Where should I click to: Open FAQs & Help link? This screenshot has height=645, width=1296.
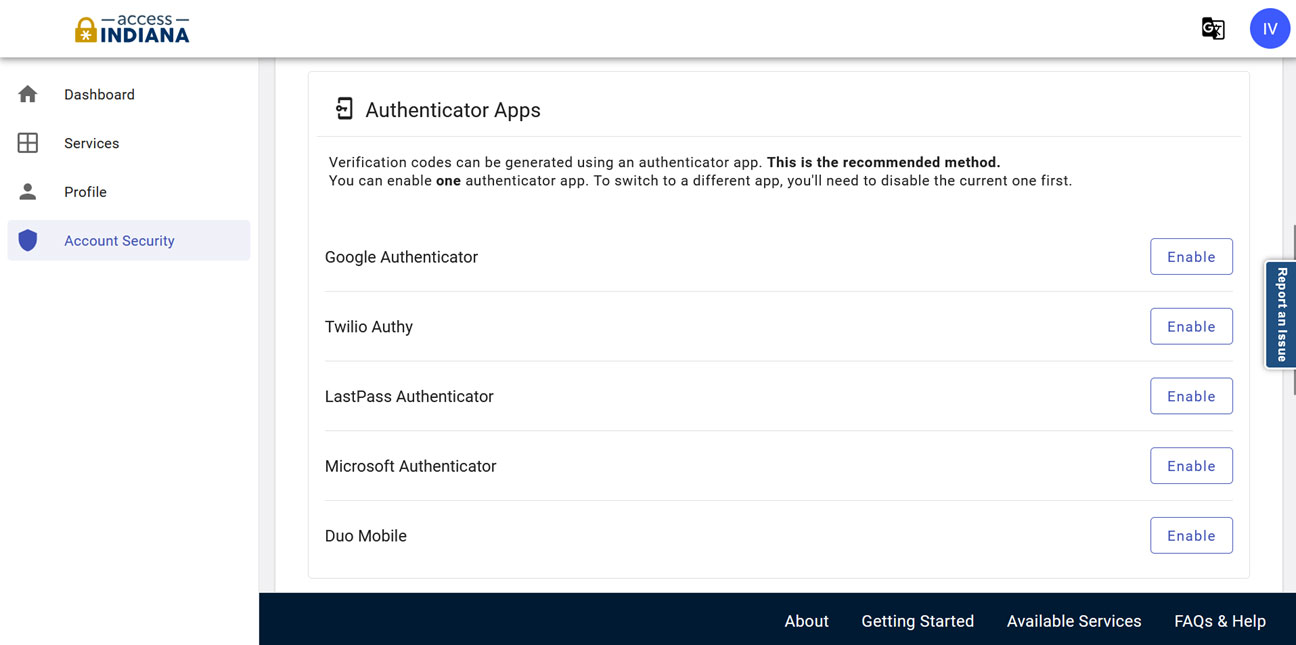(1219, 621)
